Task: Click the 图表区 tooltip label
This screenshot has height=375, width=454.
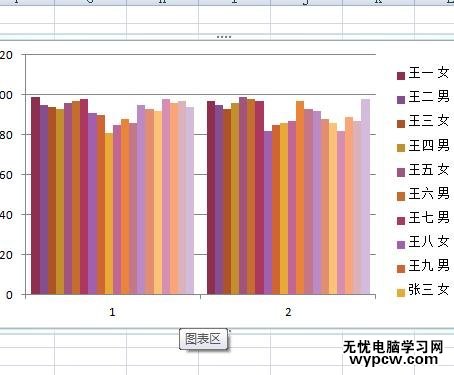Action: point(203,339)
